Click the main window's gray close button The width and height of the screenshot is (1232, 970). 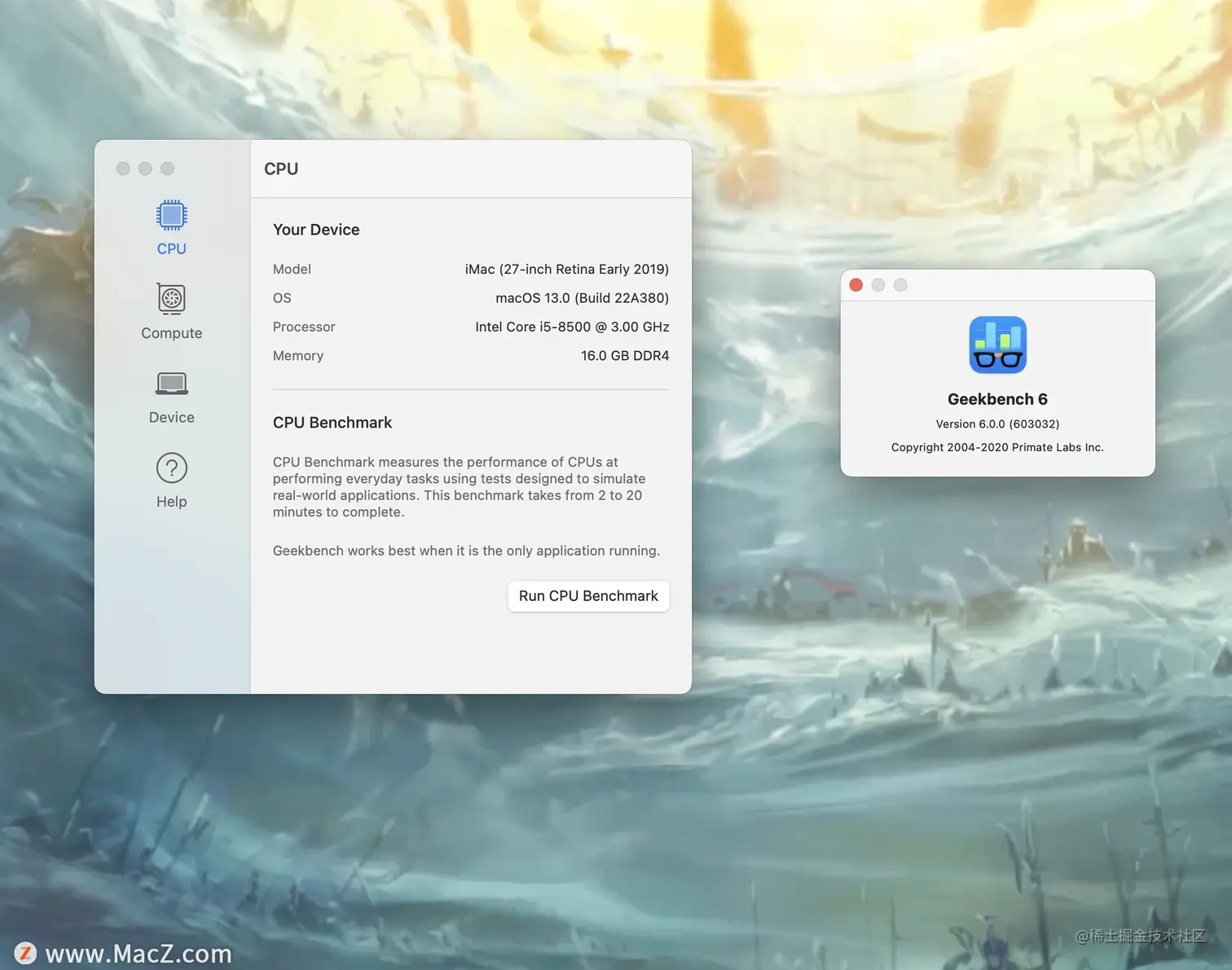click(123, 169)
